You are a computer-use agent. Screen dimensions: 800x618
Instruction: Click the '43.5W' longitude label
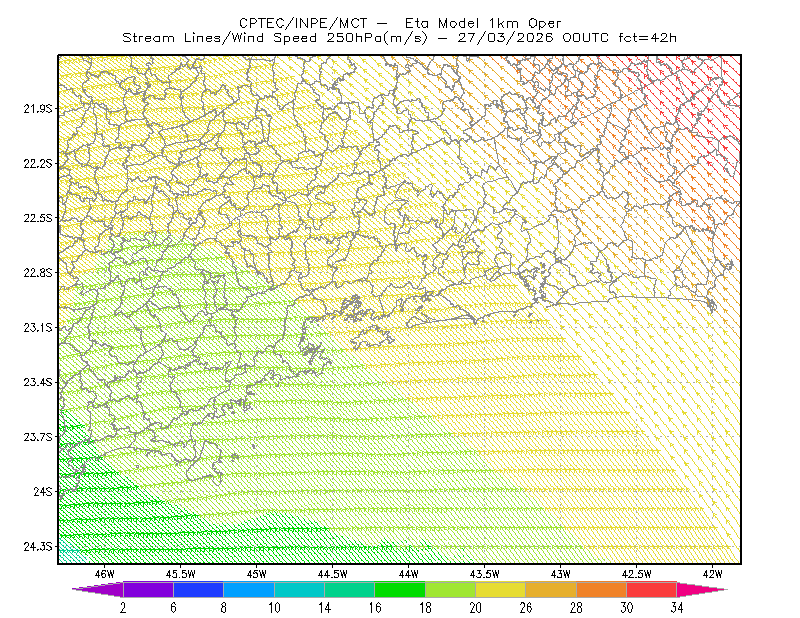[x=485, y=574]
